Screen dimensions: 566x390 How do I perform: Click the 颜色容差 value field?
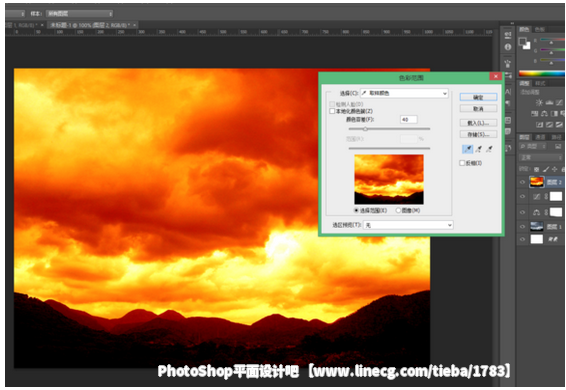[409, 120]
